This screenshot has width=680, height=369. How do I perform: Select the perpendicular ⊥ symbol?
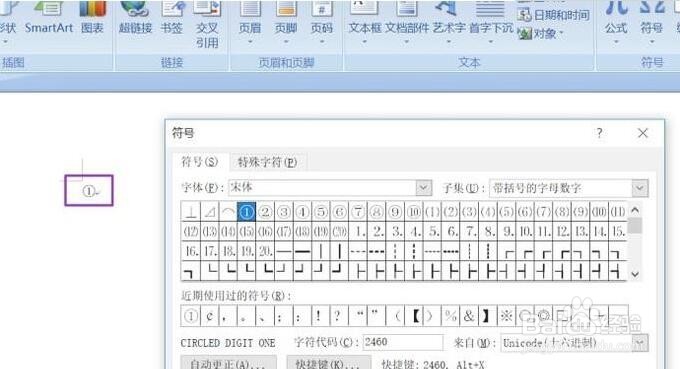(191, 212)
